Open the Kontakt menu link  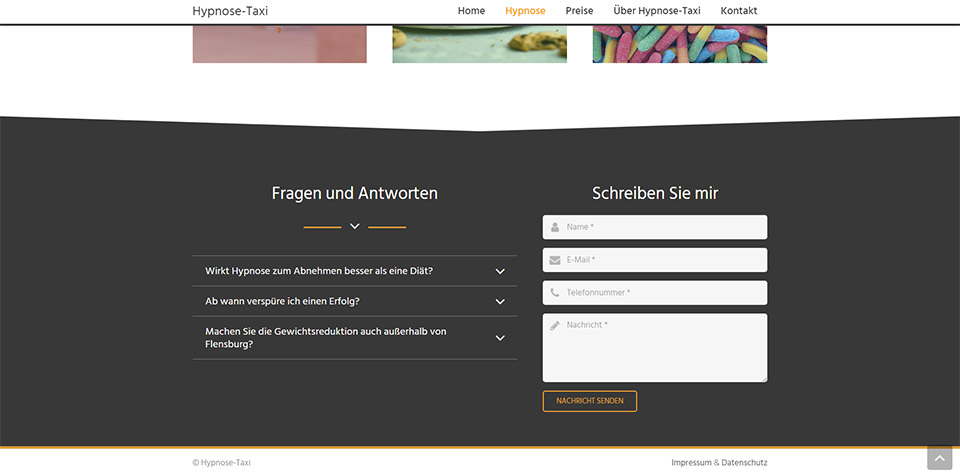click(738, 11)
